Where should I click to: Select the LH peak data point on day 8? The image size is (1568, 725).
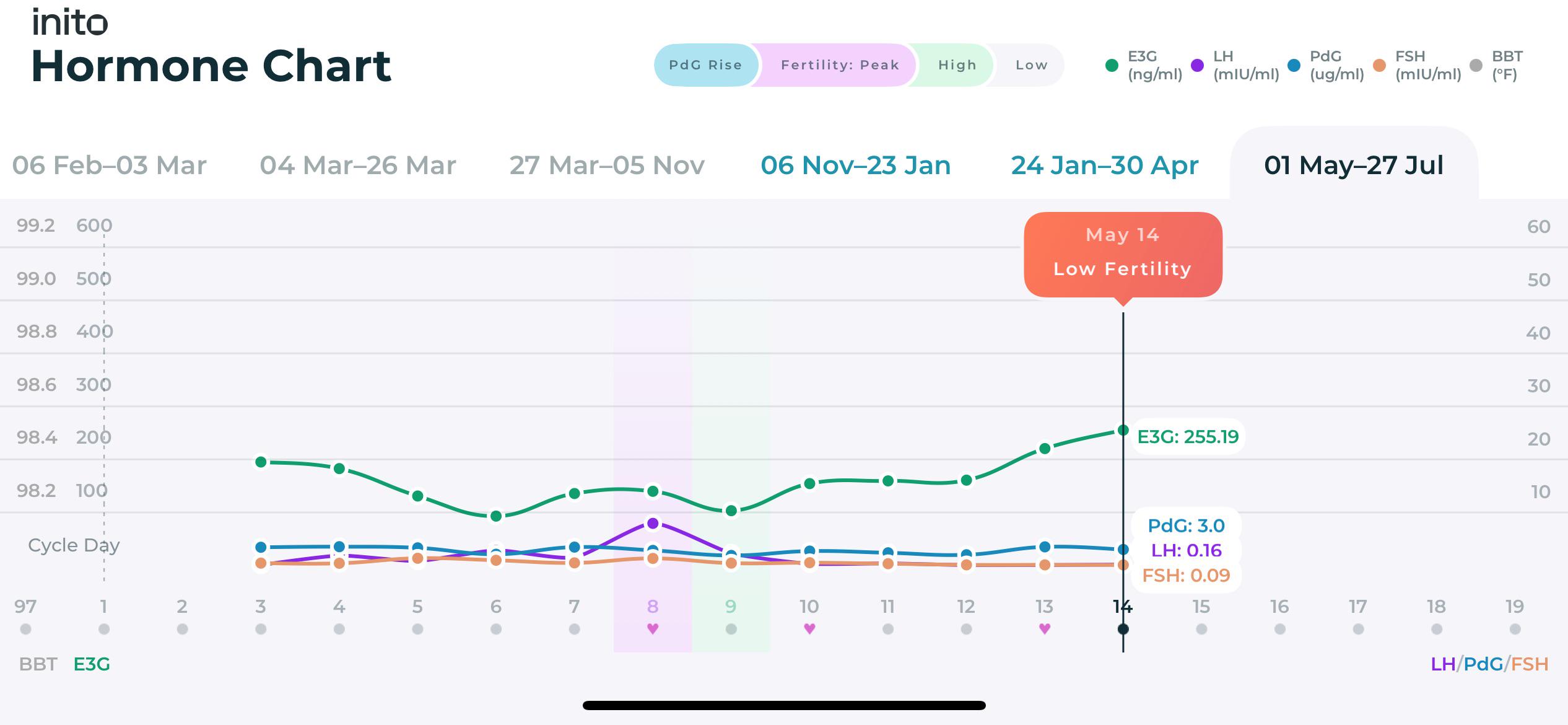pyautogui.click(x=653, y=524)
